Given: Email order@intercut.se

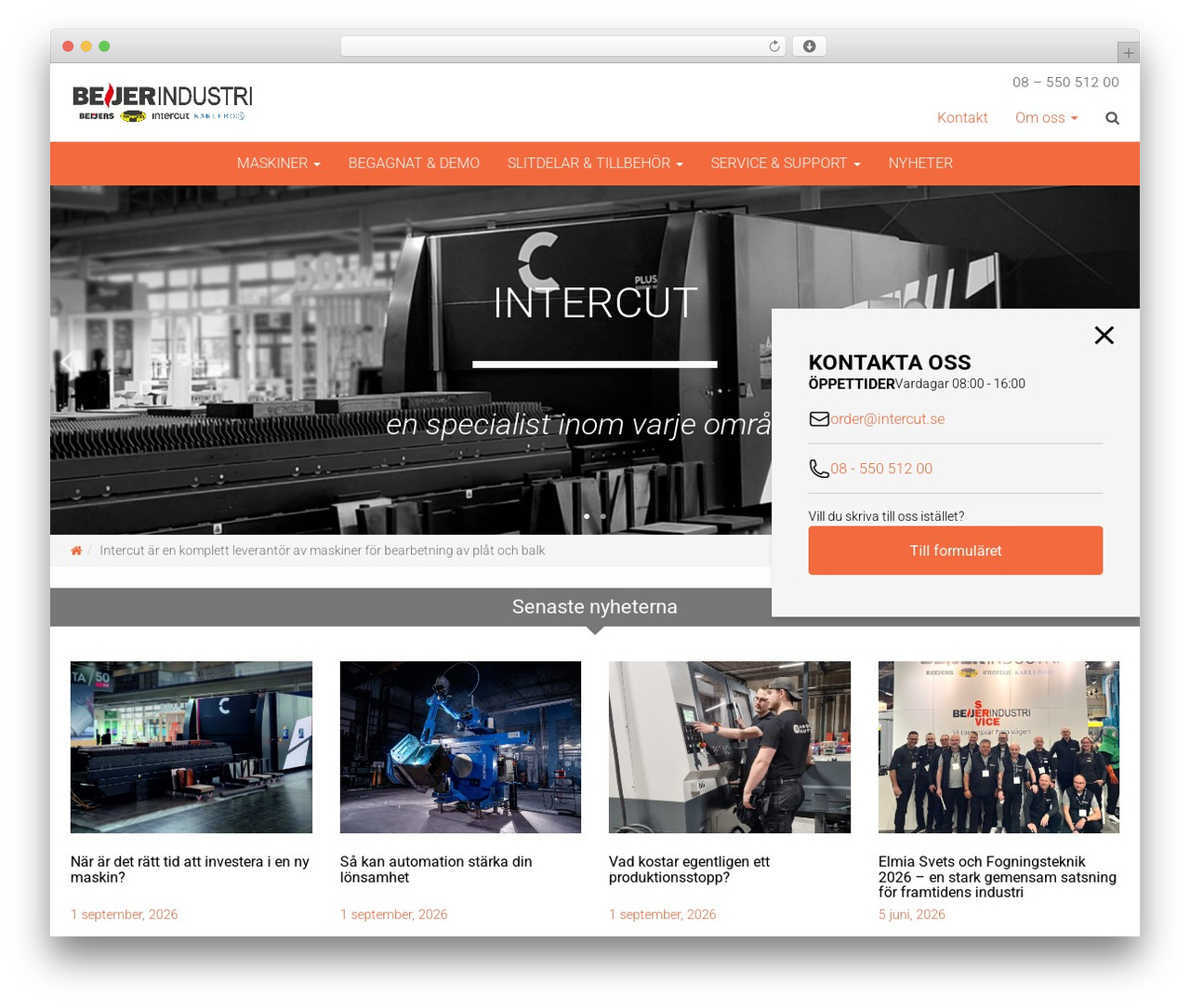Looking at the screenshot, I should pos(888,418).
